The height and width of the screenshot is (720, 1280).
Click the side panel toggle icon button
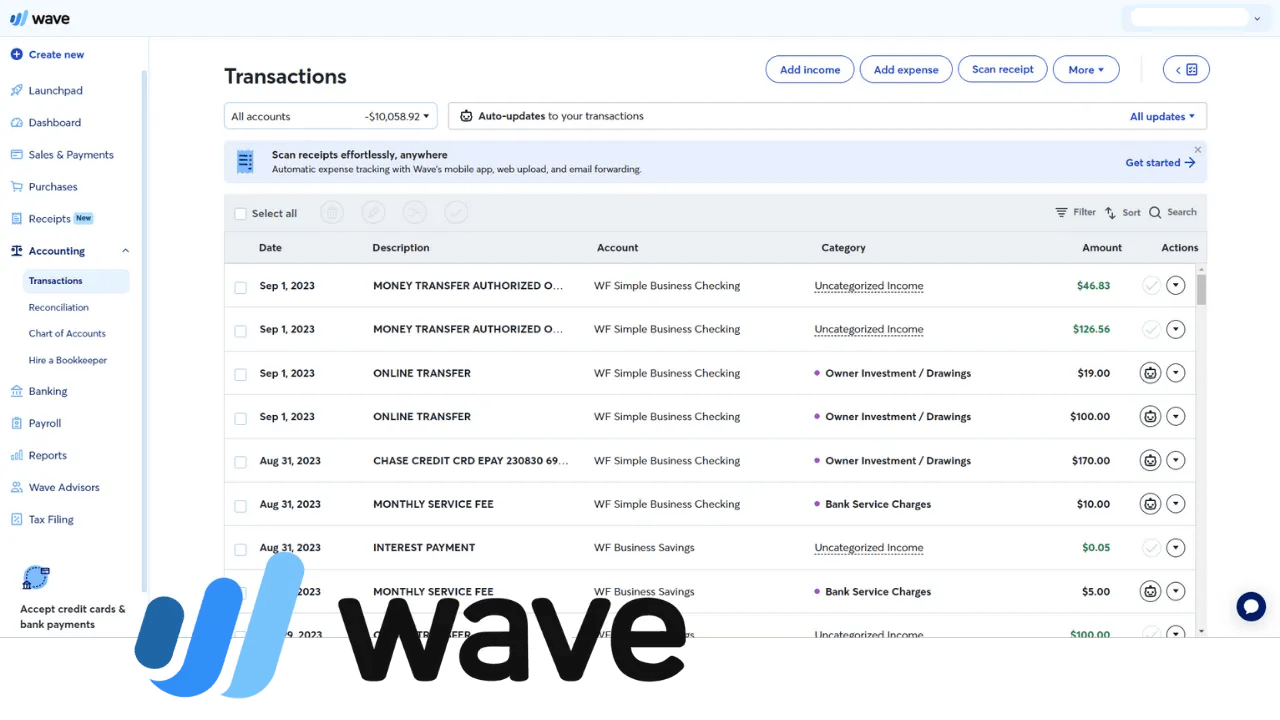pyautogui.click(x=1186, y=69)
